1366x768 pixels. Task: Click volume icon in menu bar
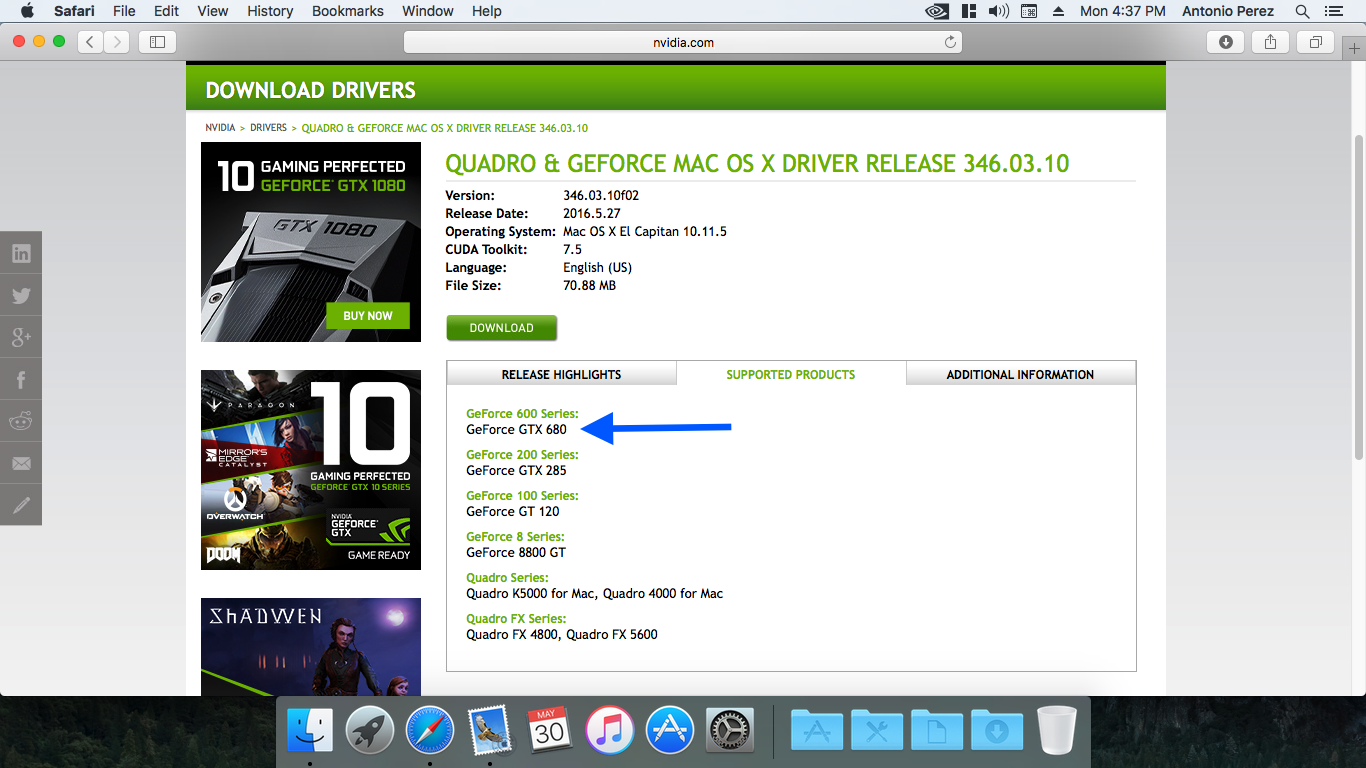[998, 11]
